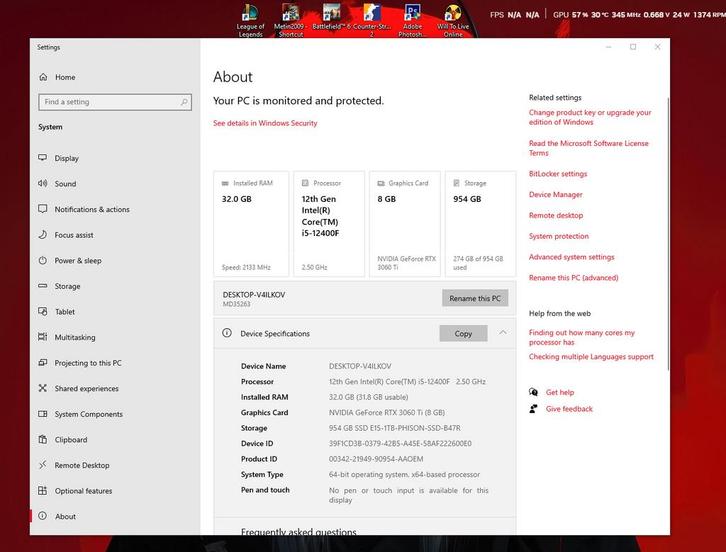This screenshot has height=552, width=726.
Task: Click the search magnifier icon
Action: tap(184, 102)
